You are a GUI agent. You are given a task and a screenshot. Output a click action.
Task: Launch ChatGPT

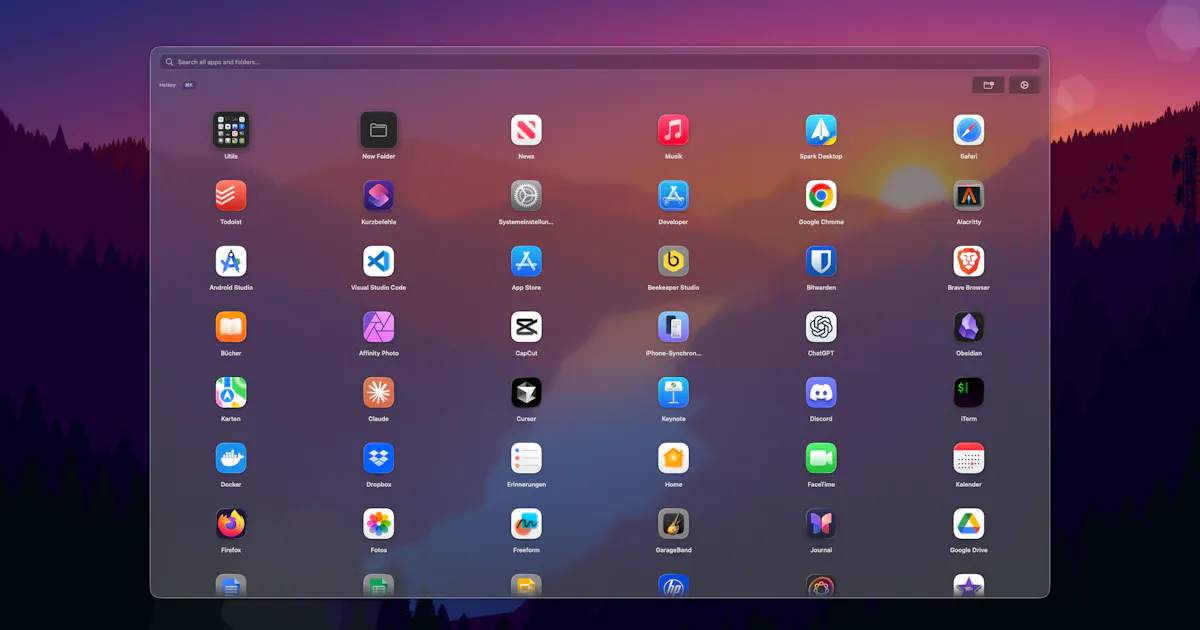point(821,327)
